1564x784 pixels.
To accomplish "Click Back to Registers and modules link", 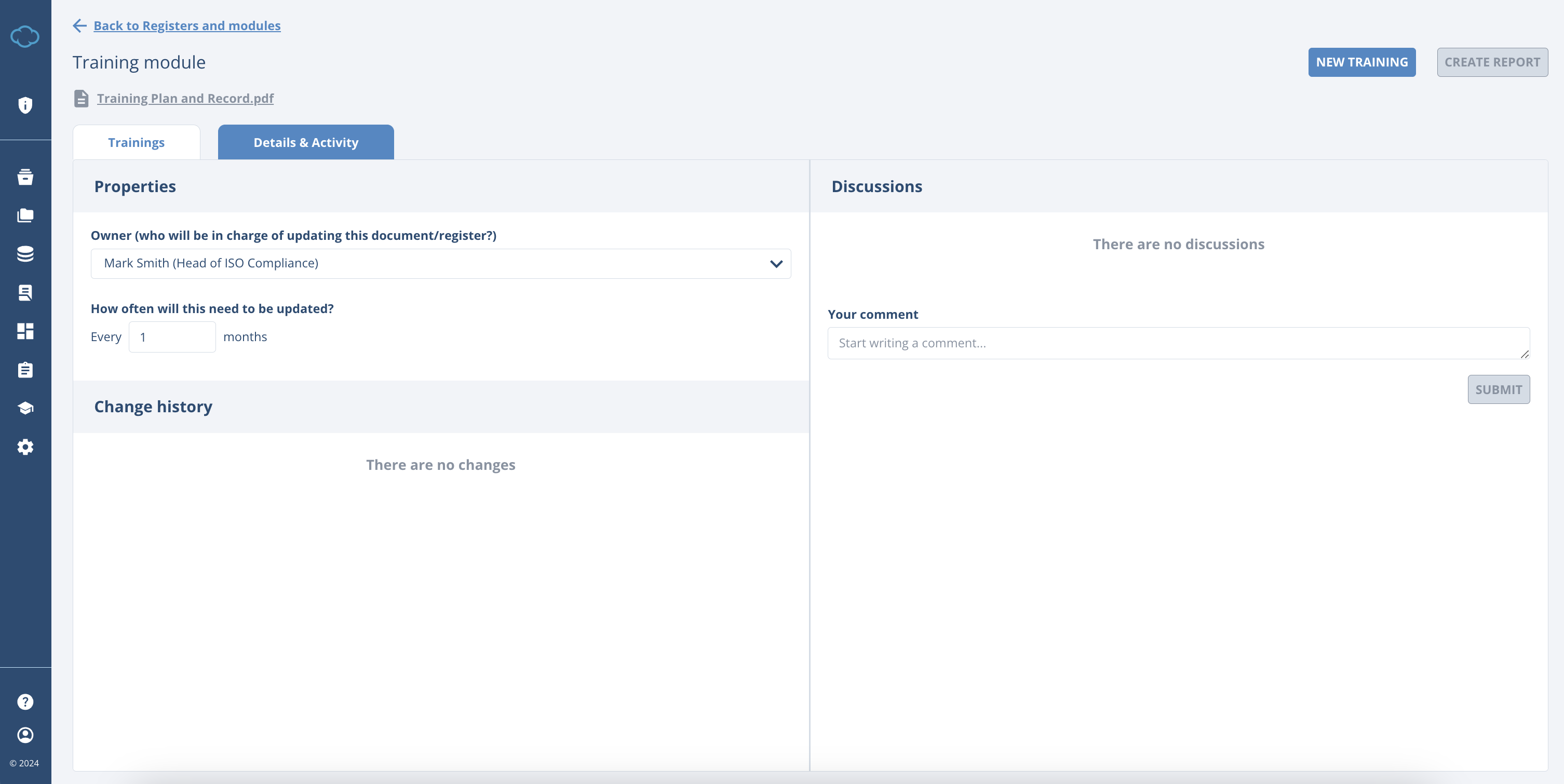I will (186, 25).
